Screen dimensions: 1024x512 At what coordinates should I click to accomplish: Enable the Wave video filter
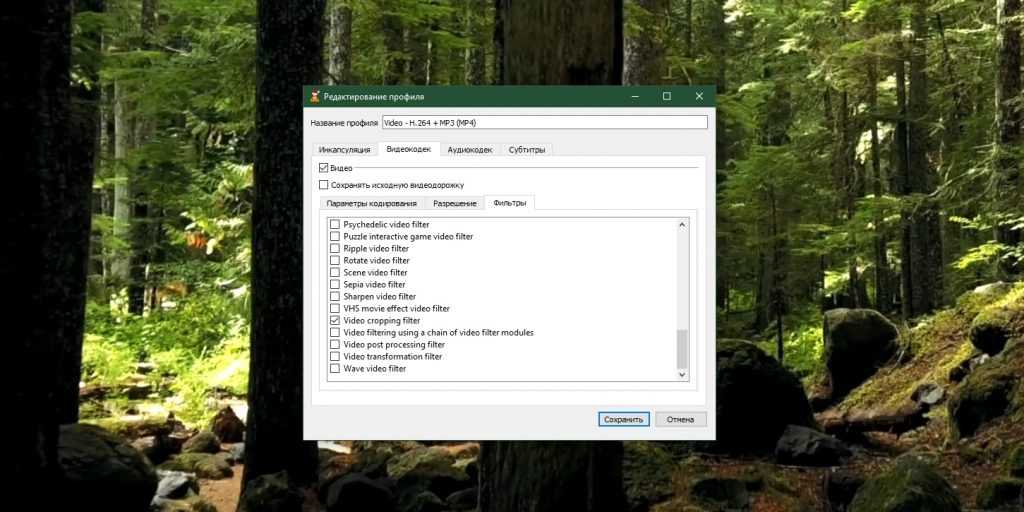[x=335, y=369]
